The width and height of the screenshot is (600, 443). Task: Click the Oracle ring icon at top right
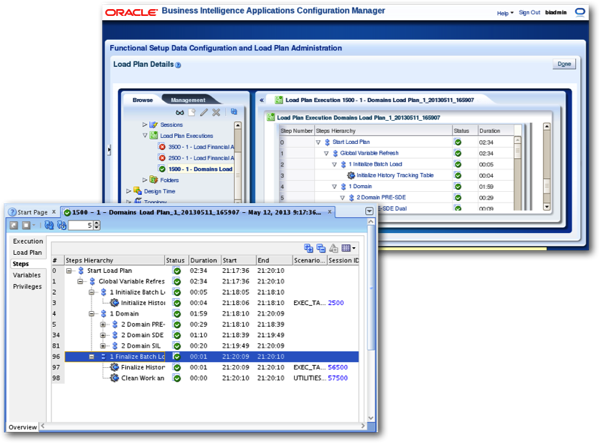coord(580,12)
